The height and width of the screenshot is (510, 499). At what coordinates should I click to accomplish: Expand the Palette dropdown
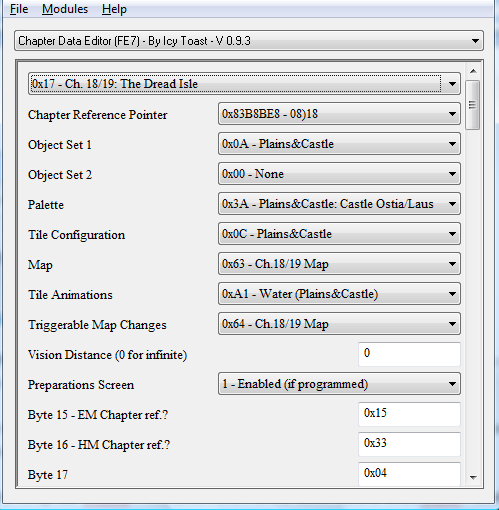pos(339,204)
